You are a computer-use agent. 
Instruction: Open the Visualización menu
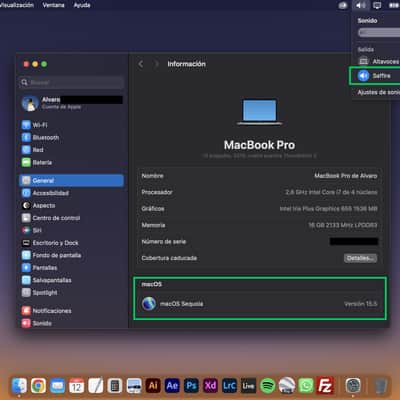(17, 5)
